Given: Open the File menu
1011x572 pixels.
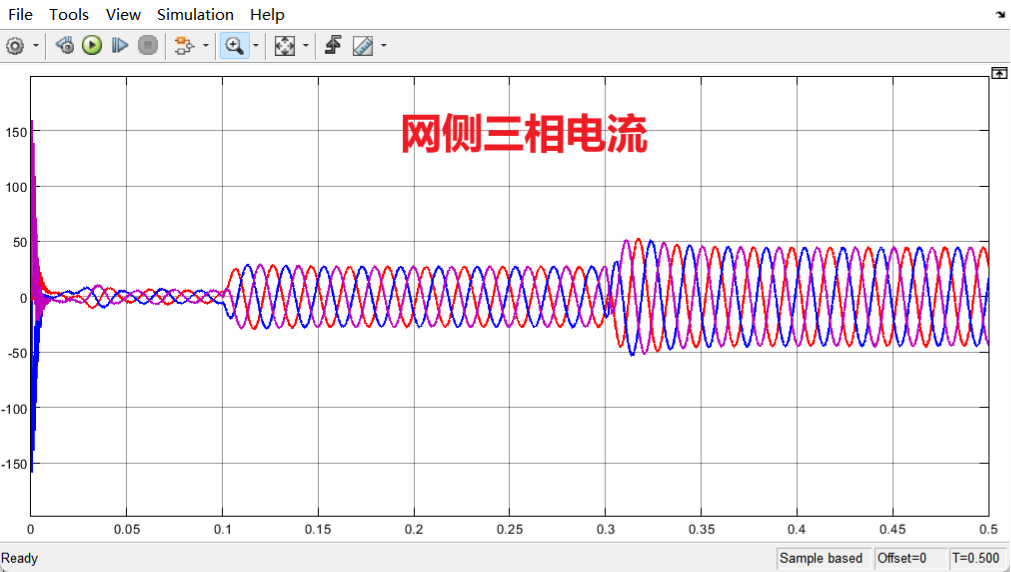Looking at the screenshot, I should click(20, 14).
